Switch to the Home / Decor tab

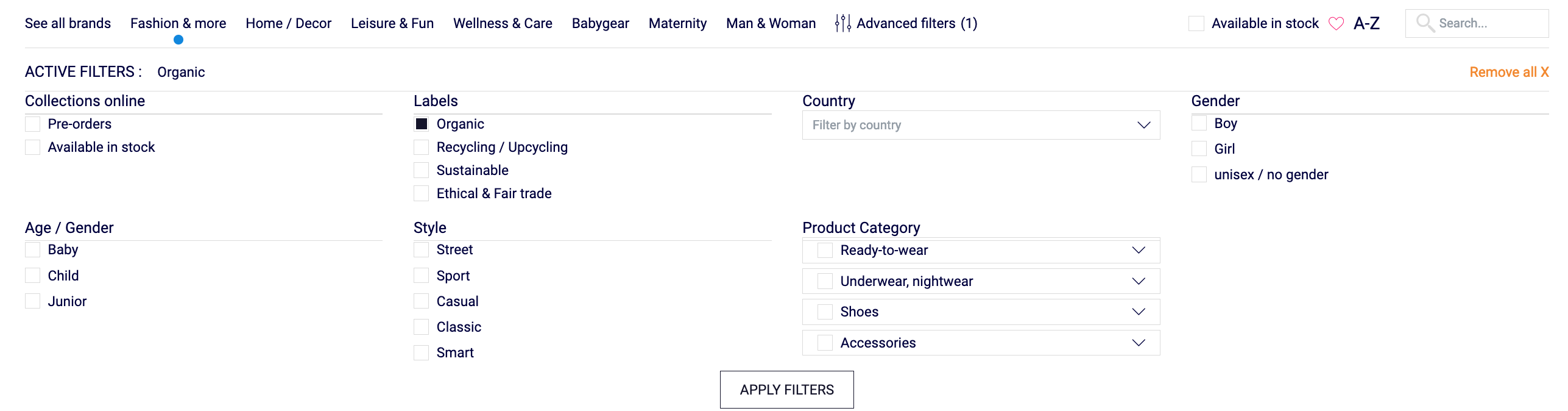[288, 23]
